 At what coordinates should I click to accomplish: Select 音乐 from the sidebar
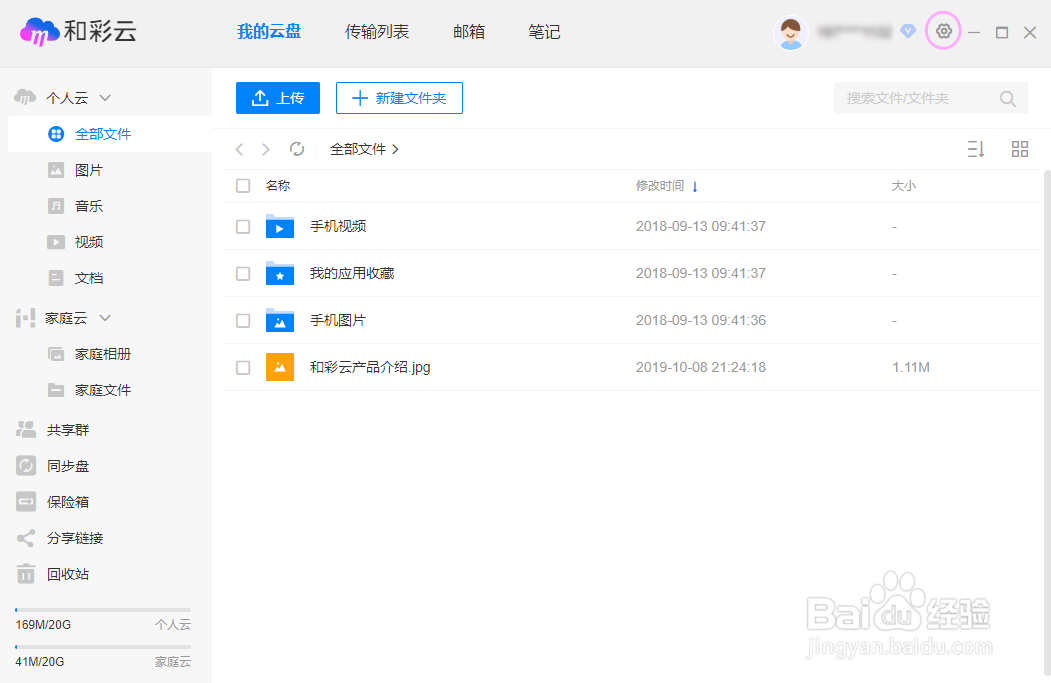(88, 205)
